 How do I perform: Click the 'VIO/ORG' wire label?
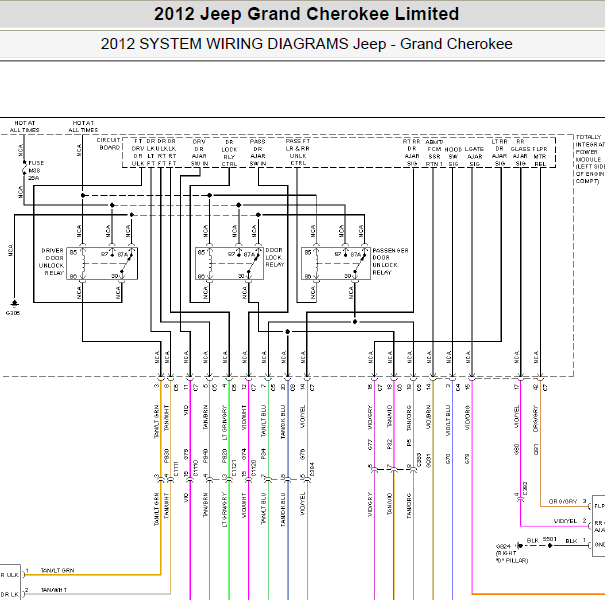tap(467, 417)
